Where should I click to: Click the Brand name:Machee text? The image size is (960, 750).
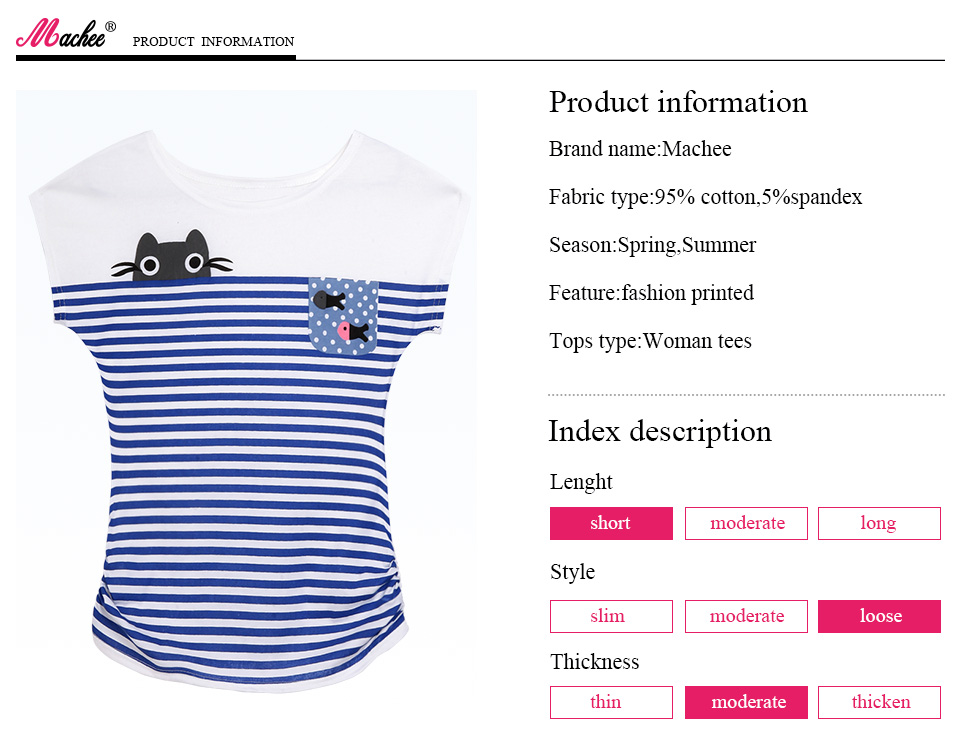tap(640, 149)
